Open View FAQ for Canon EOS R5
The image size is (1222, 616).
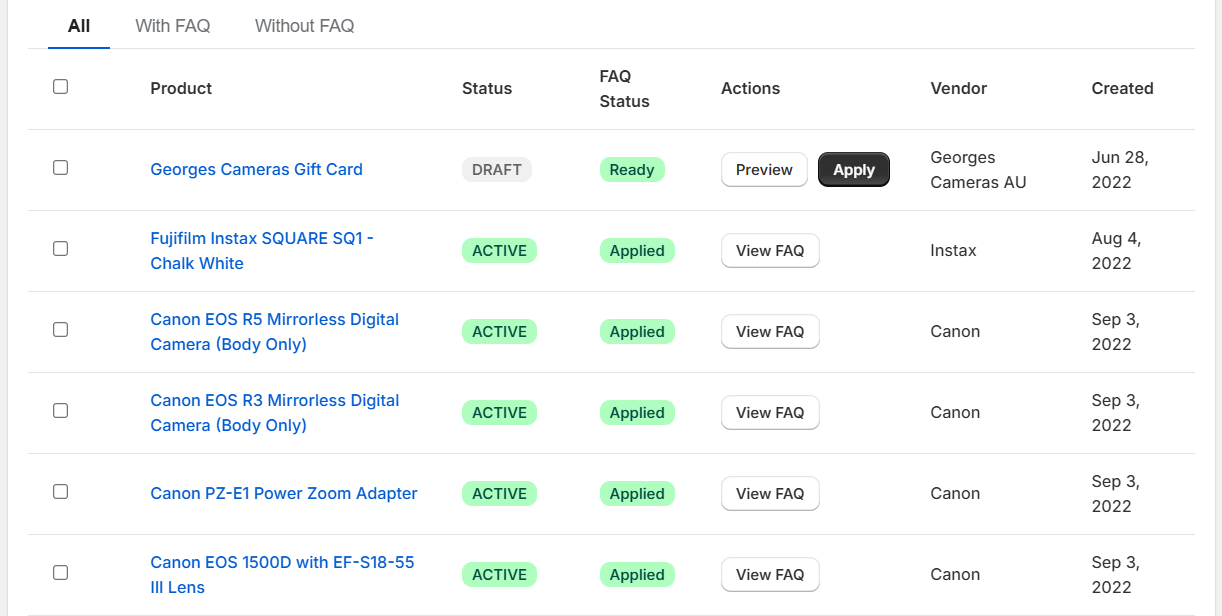click(770, 332)
